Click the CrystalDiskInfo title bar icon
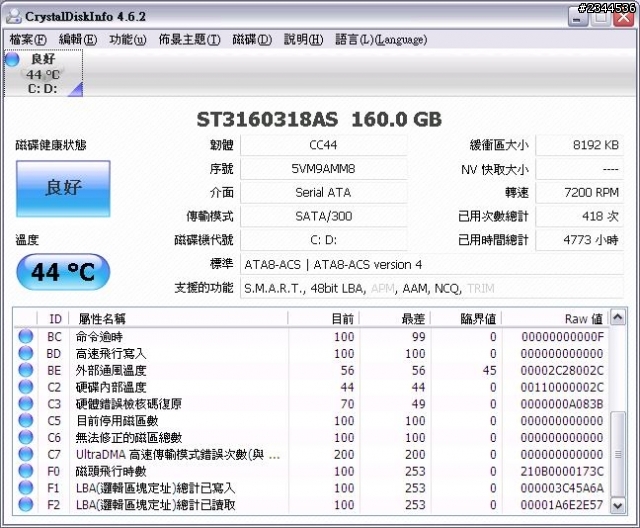 coord(14,16)
